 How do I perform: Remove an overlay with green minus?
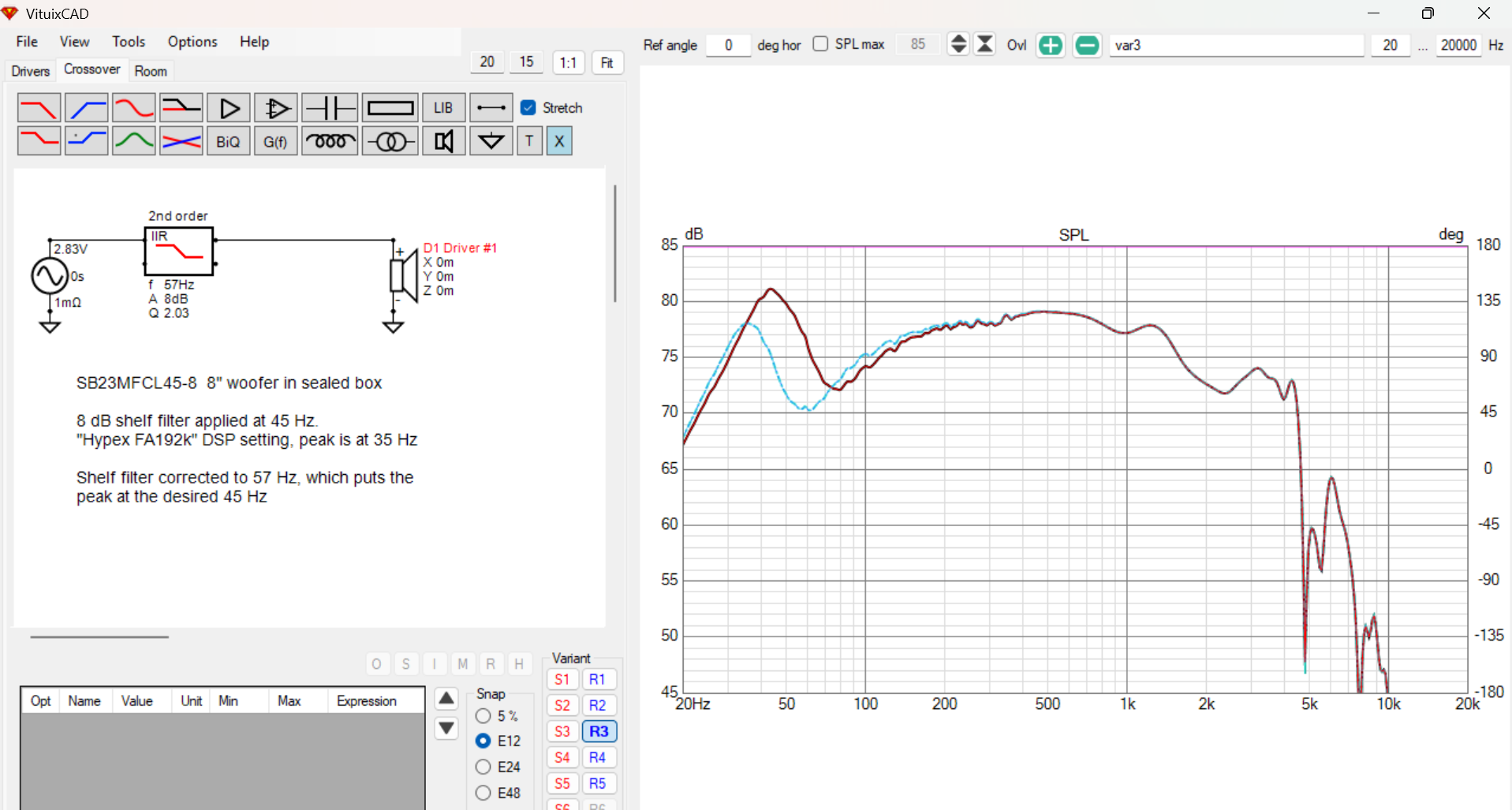tap(1087, 45)
